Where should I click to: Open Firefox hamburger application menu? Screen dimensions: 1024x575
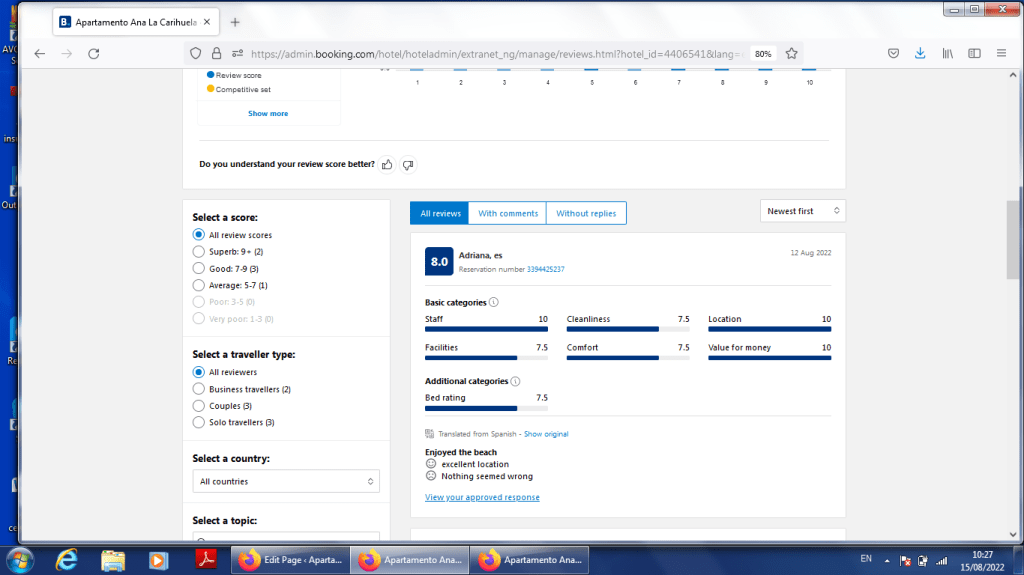pos(1001,54)
